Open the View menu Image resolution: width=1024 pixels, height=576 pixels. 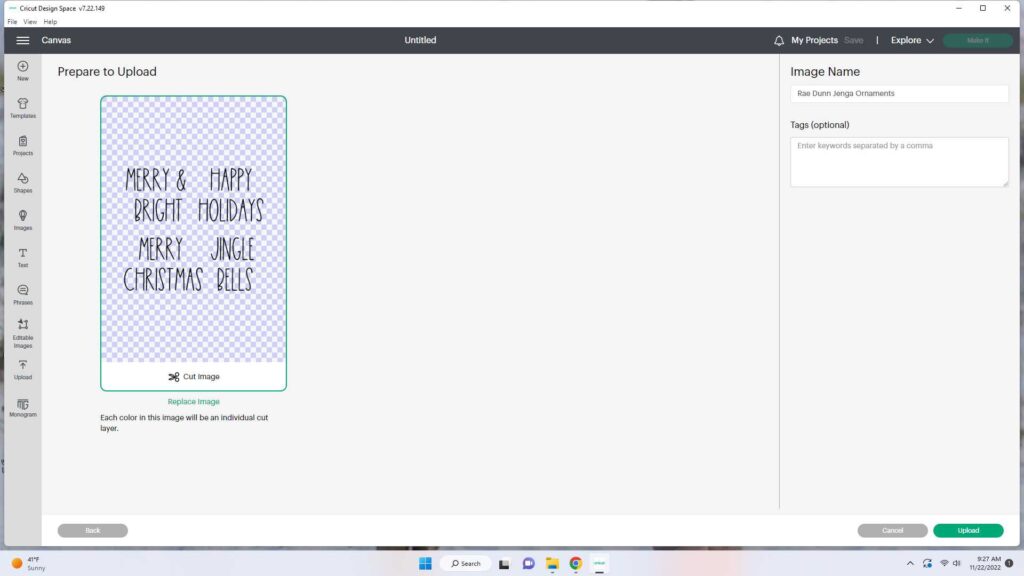coord(30,22)
